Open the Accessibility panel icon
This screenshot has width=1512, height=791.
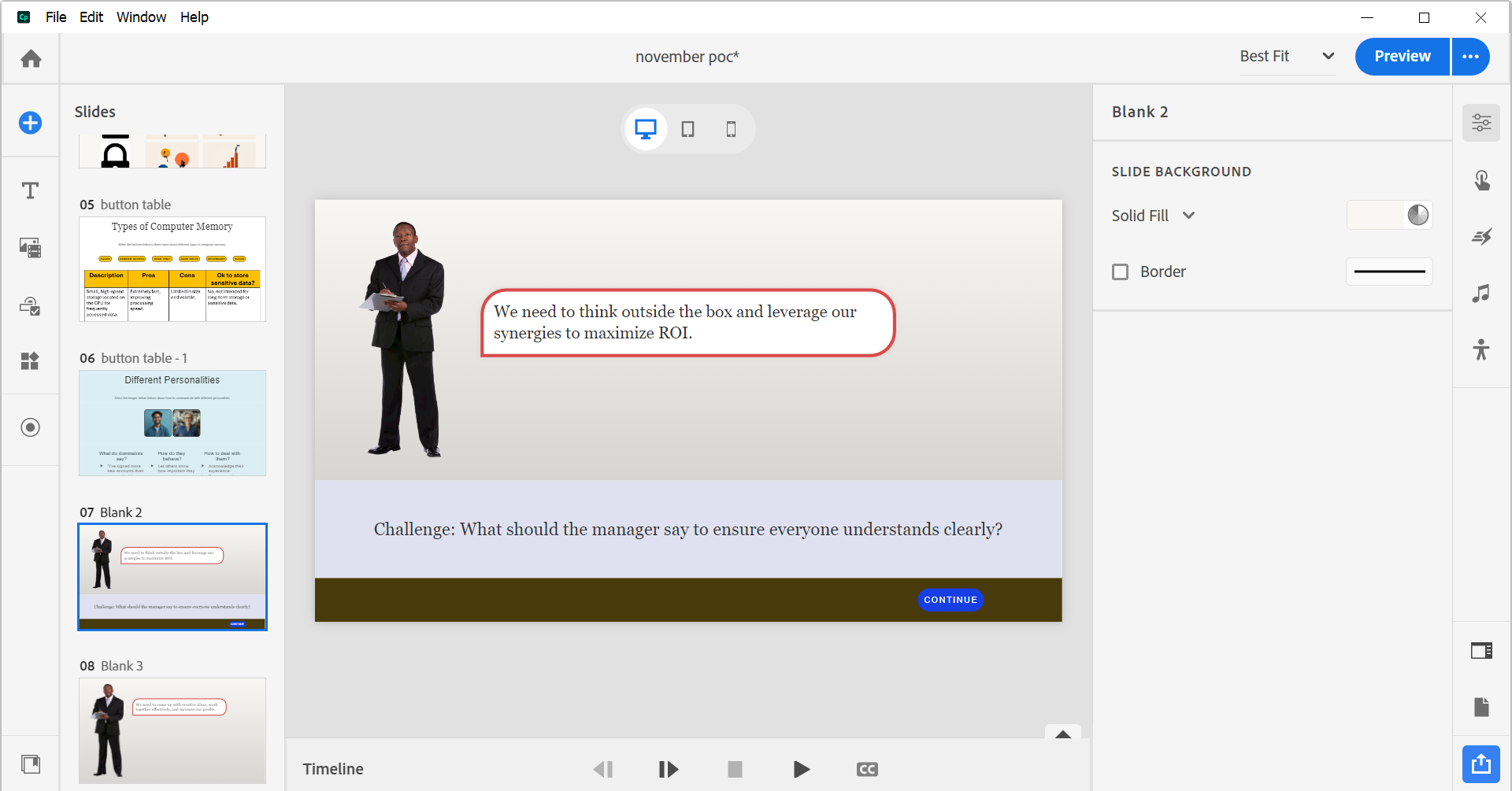pos(1481,349)
